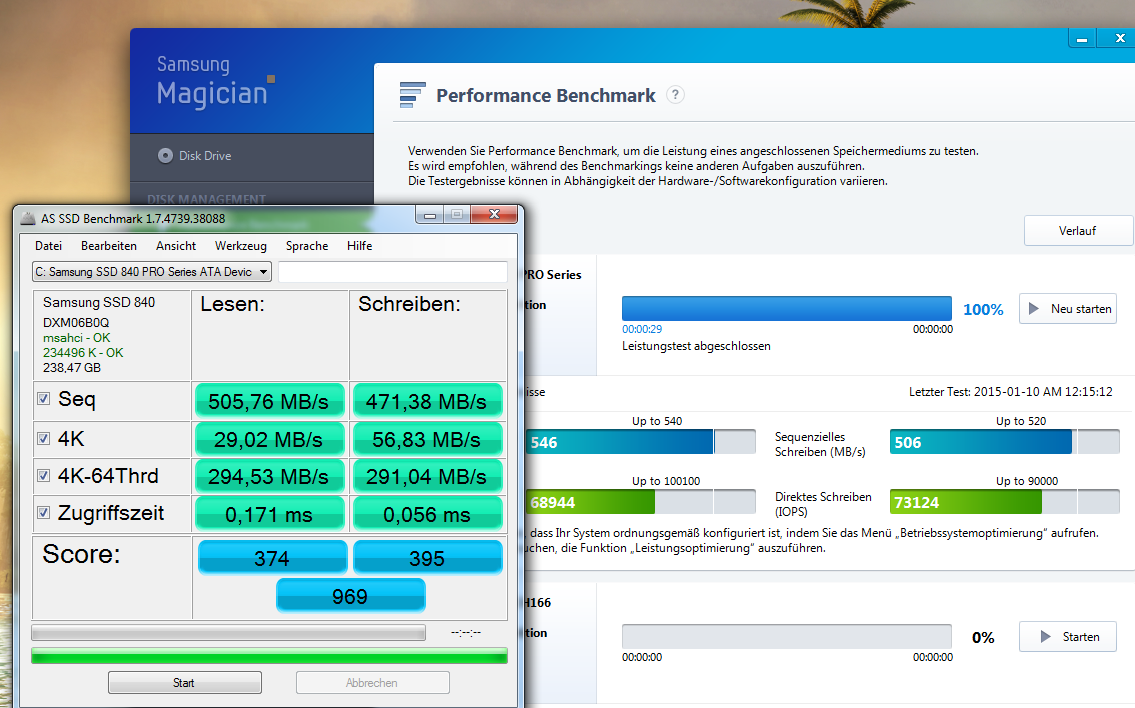Click the Samsung Magician logo
Image resolution: width=1135 pixels, height=708 pixels.
(216, 82)
